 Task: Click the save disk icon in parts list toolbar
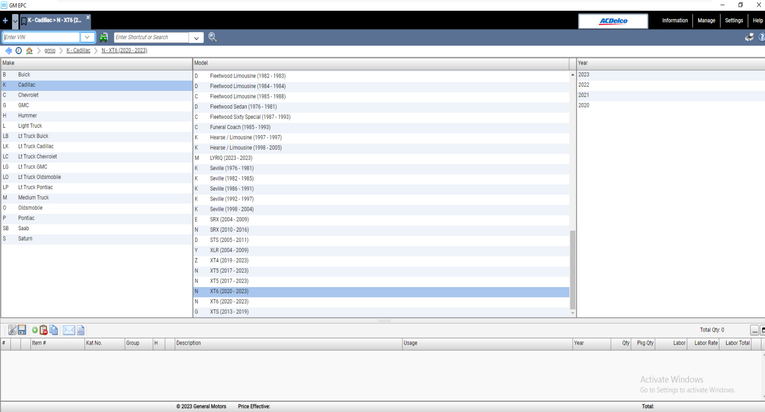point(21,330)
